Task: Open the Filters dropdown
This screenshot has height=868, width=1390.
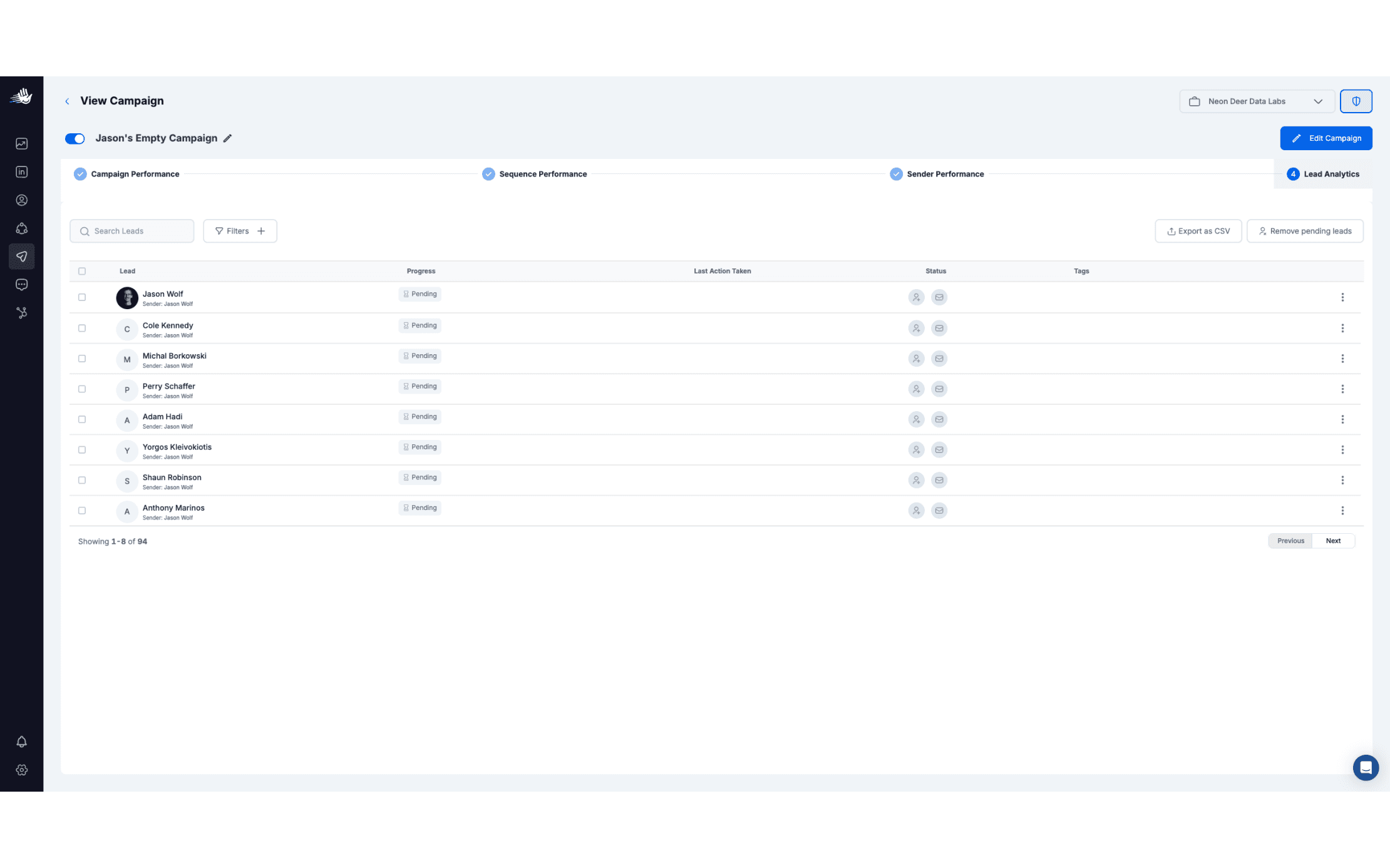Action: 240,231
